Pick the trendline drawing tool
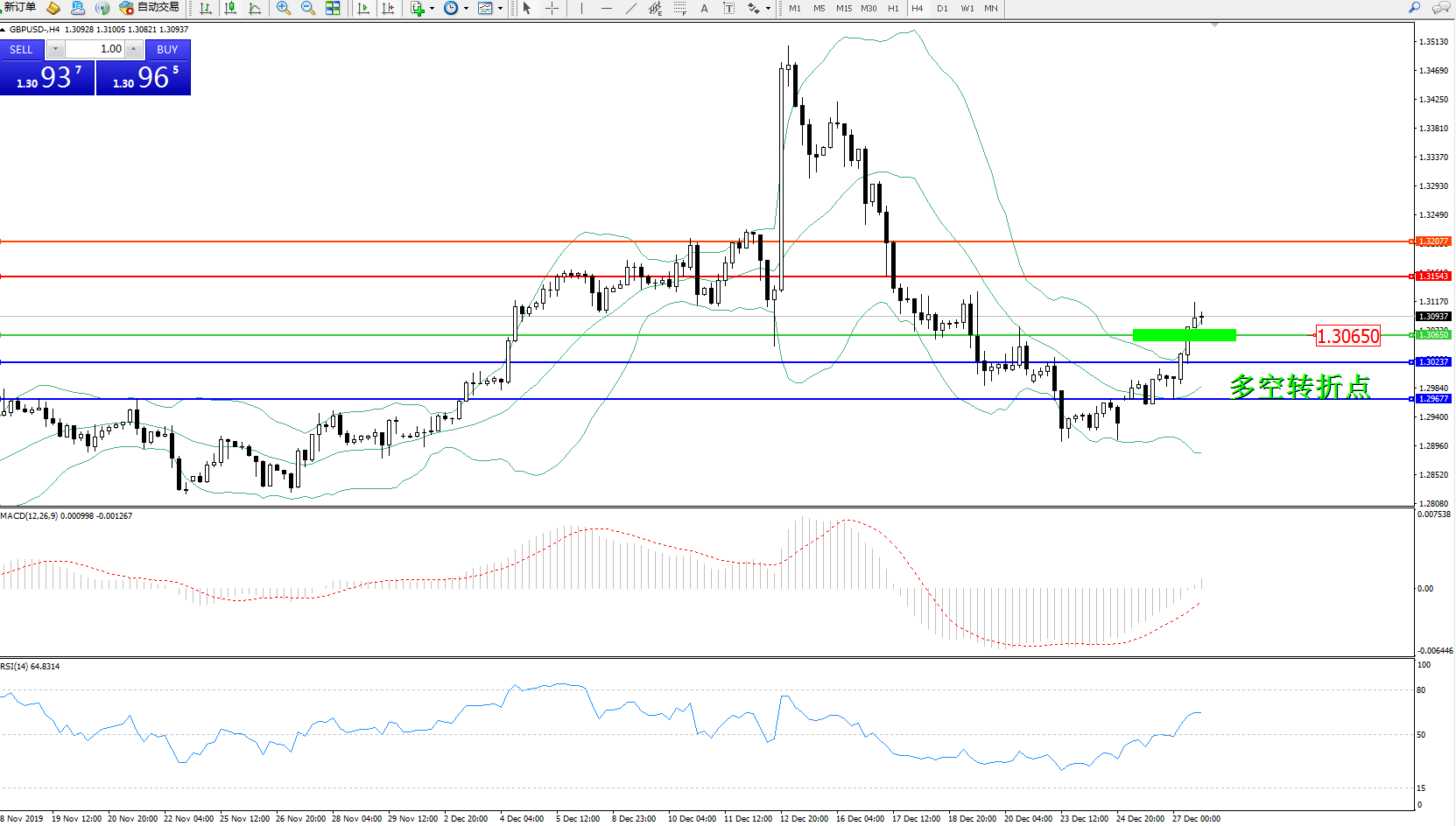The image size is (1456, 826). click(x=630, y=8)
